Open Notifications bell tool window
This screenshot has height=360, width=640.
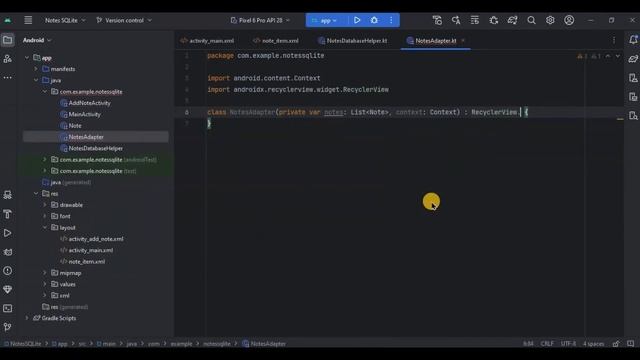[633, 40]
